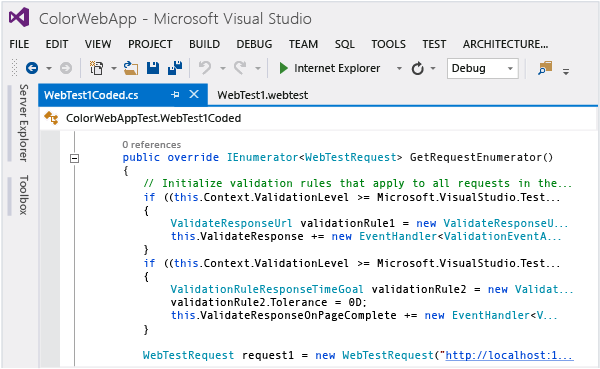Open the TOOLS menu
Screen dimensions: 600x369
(388, 44)
